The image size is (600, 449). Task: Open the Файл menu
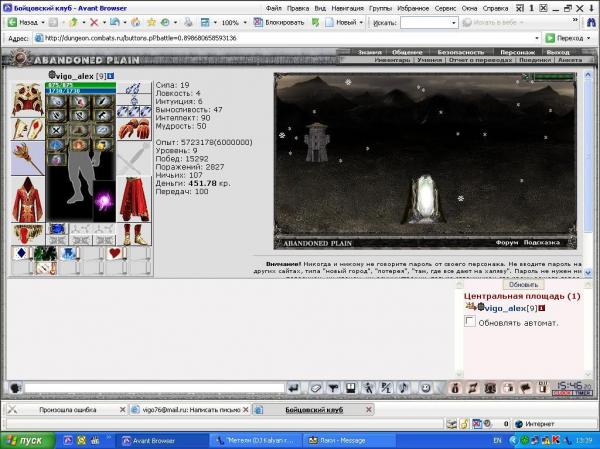coord(273,8)
